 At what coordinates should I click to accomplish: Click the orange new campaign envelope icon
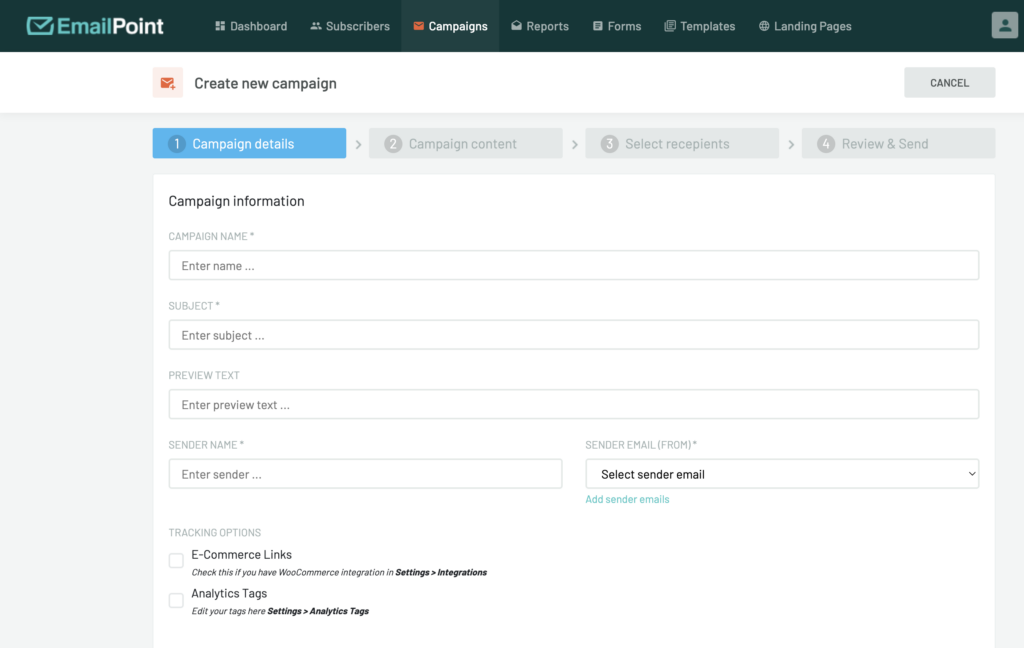[168, 83]
